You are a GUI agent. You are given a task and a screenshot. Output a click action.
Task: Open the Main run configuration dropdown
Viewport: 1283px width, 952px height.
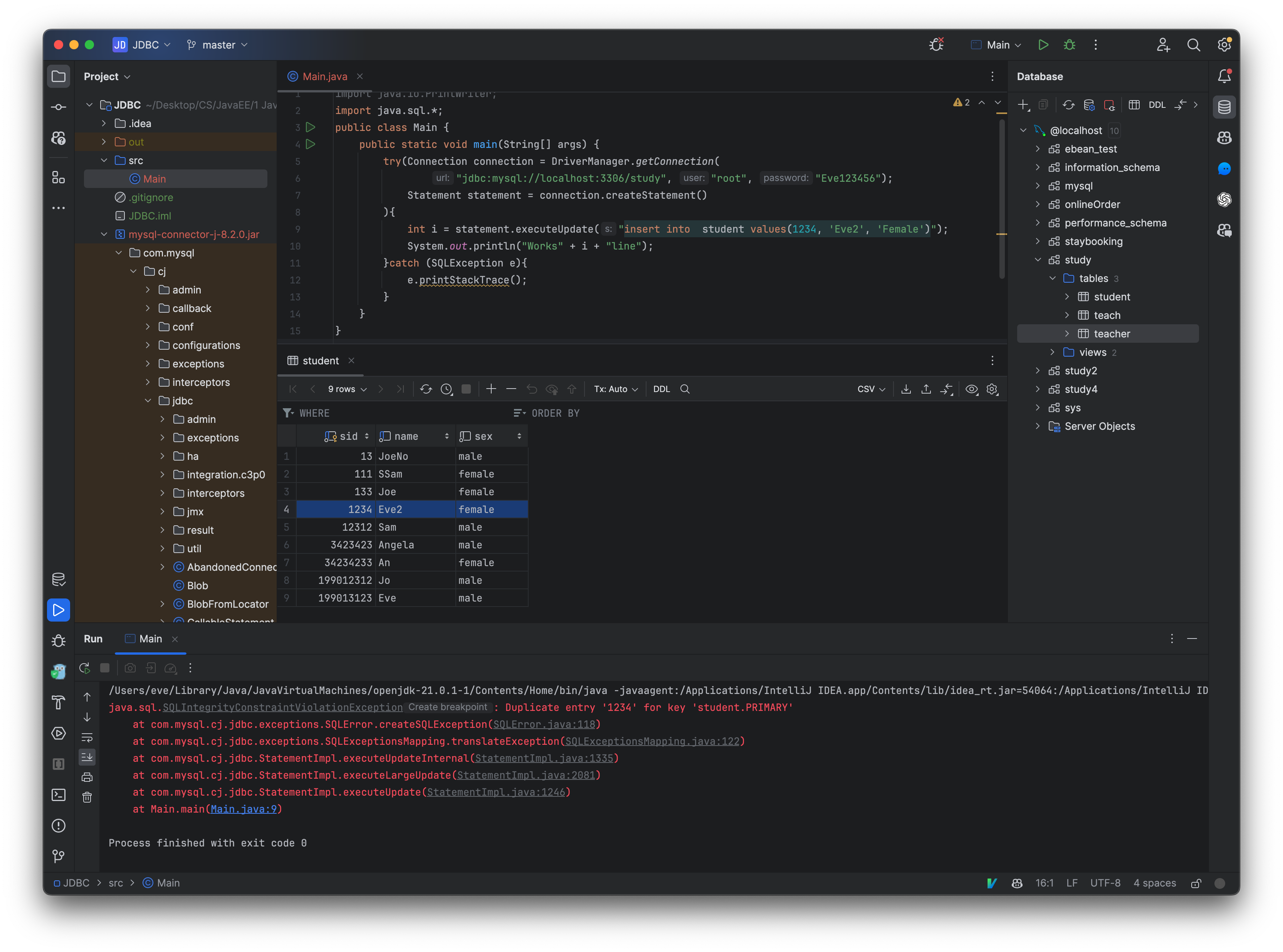(x=996, y=45)
